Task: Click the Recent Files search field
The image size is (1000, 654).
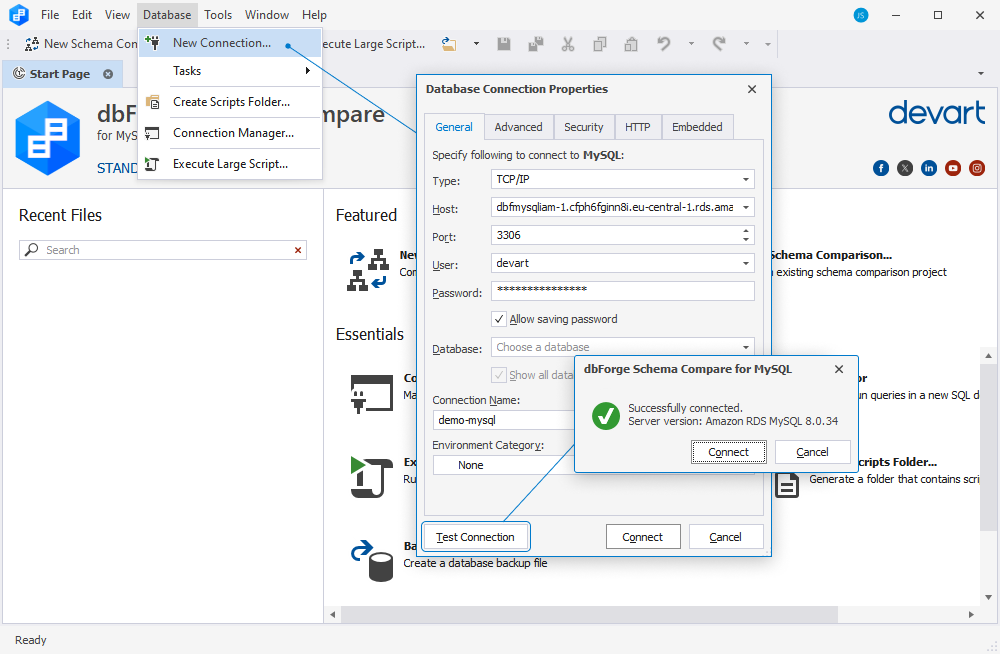Action: point(163,250)
